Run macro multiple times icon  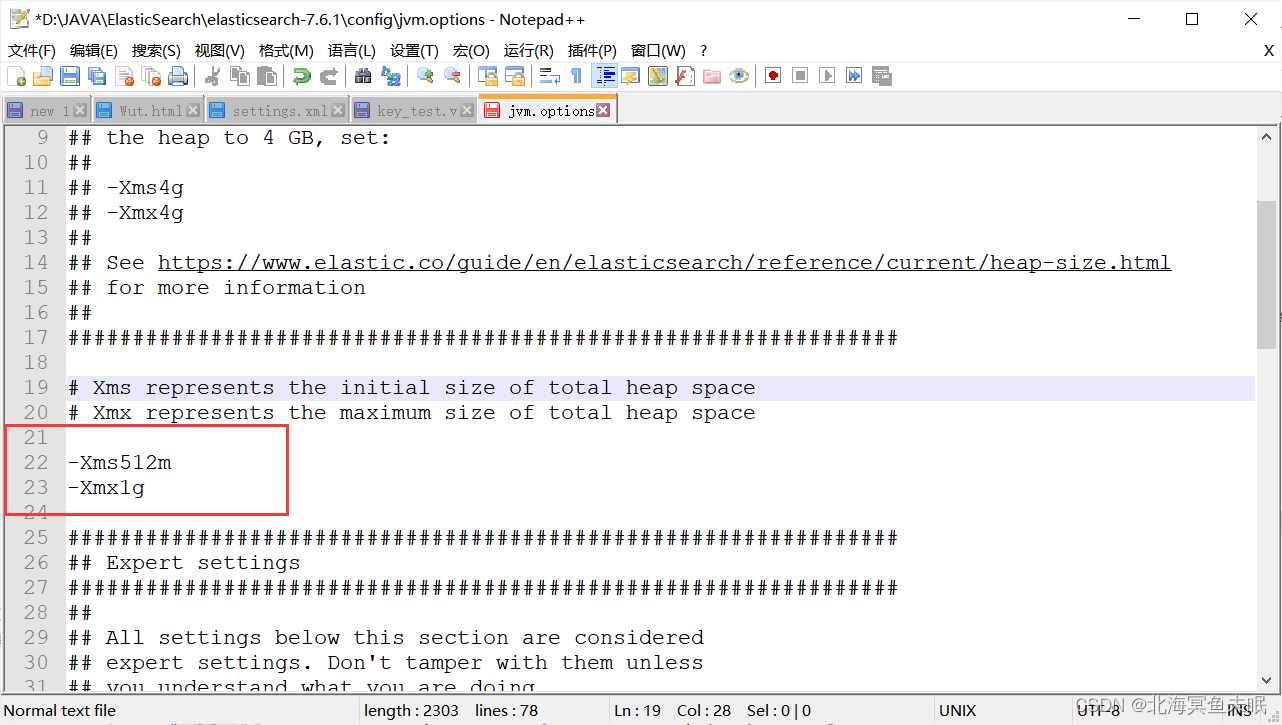pyautogui.click(x=854, y=76)
